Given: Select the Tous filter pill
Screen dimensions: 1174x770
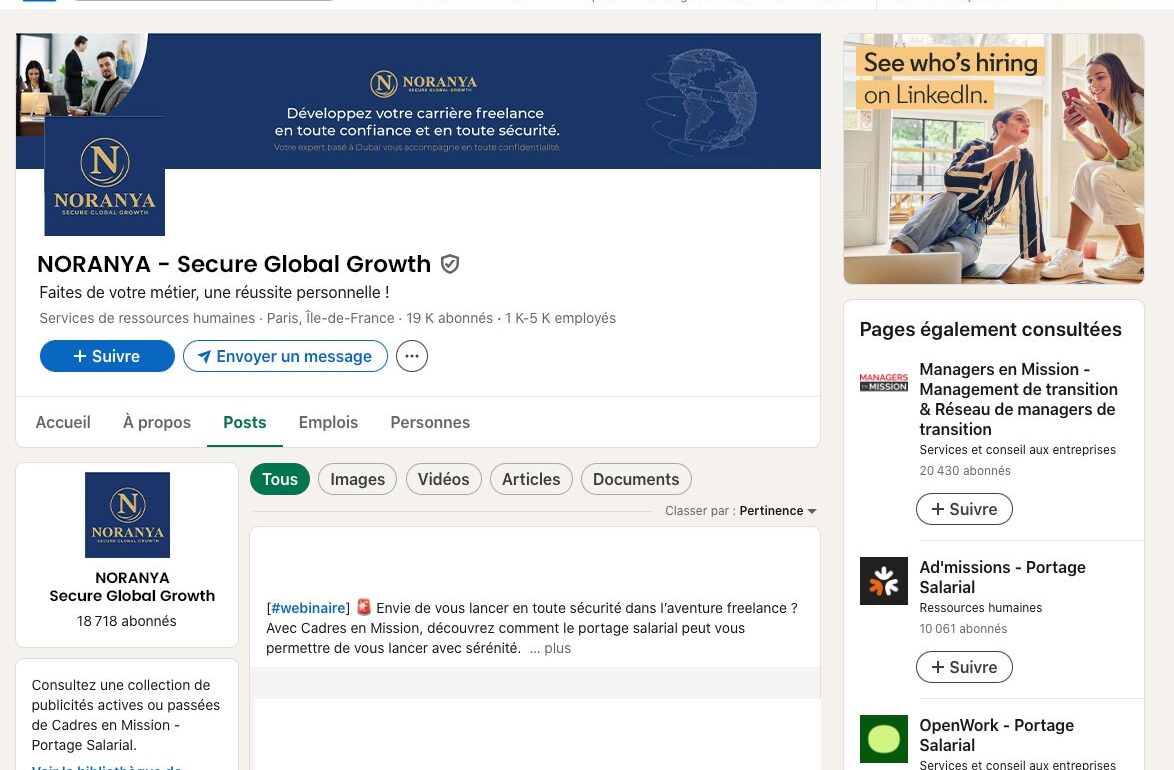Looking at the screenshot, I should (280, 479).
